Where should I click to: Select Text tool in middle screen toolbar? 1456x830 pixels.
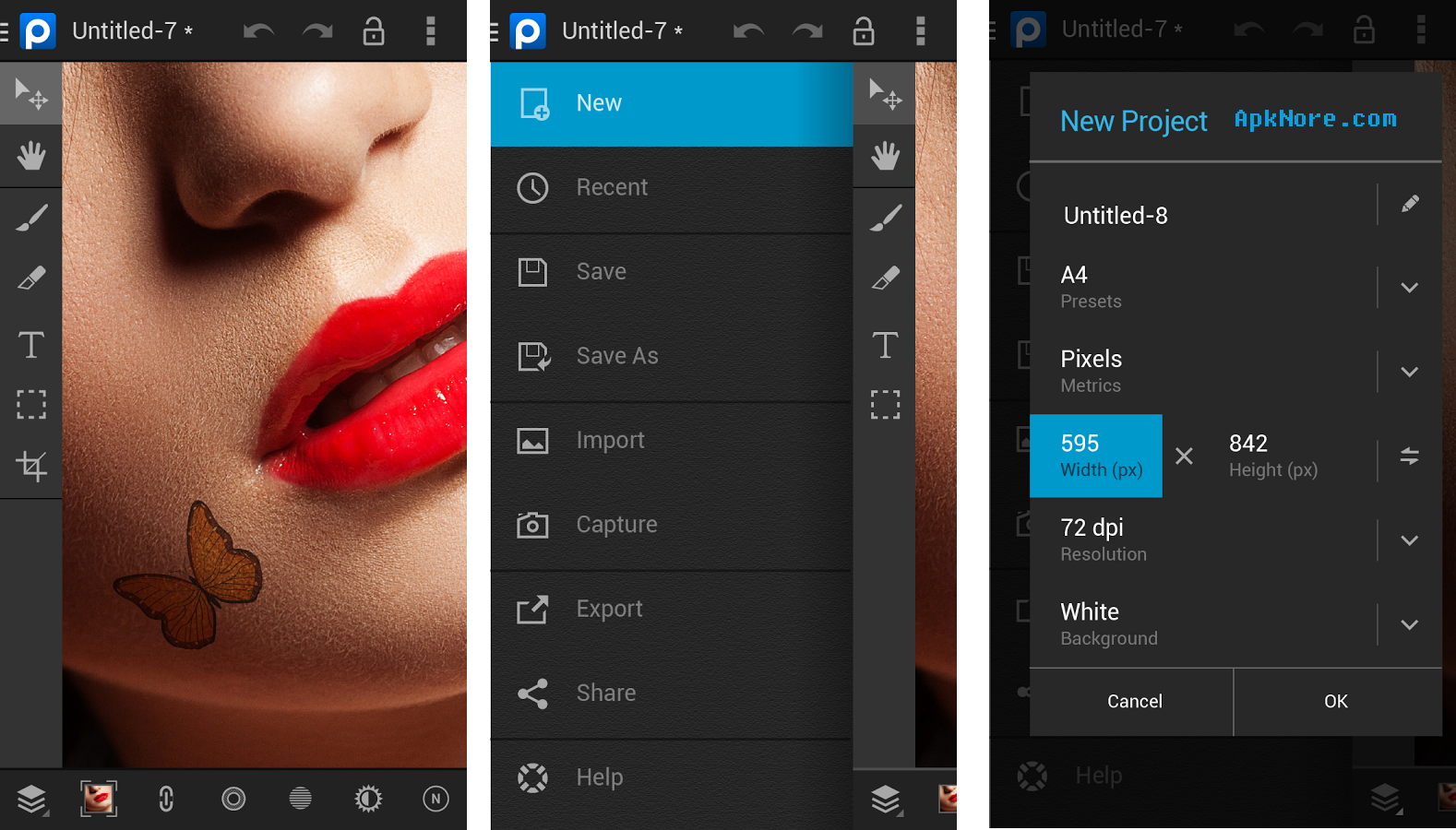tap(885, 344)
